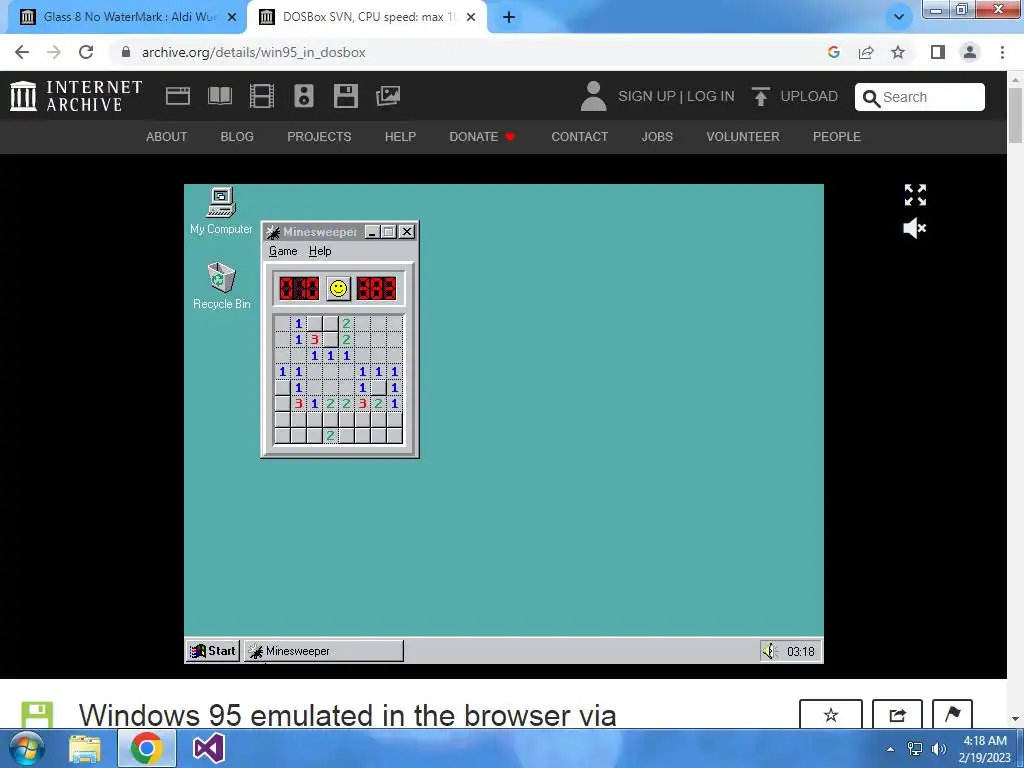Screen dimensions: 1024x768
Task: Click the page vertical scrollbar thumb
Action: click(1015, 114)
